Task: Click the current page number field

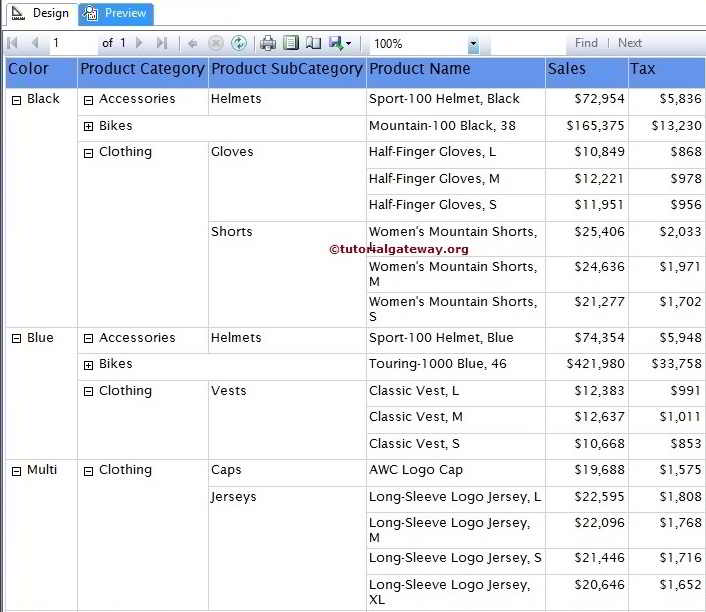Action: click(73, 43)
